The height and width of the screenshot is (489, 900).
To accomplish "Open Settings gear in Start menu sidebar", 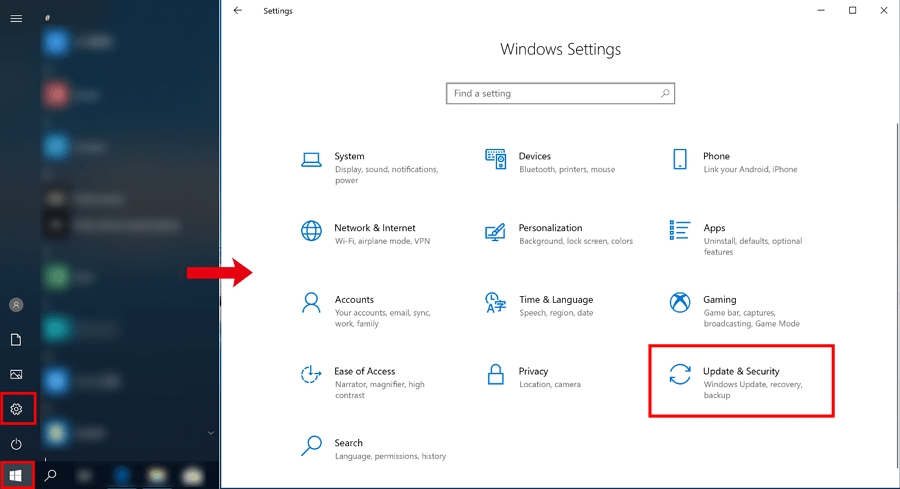I will [x=16, y=409].
